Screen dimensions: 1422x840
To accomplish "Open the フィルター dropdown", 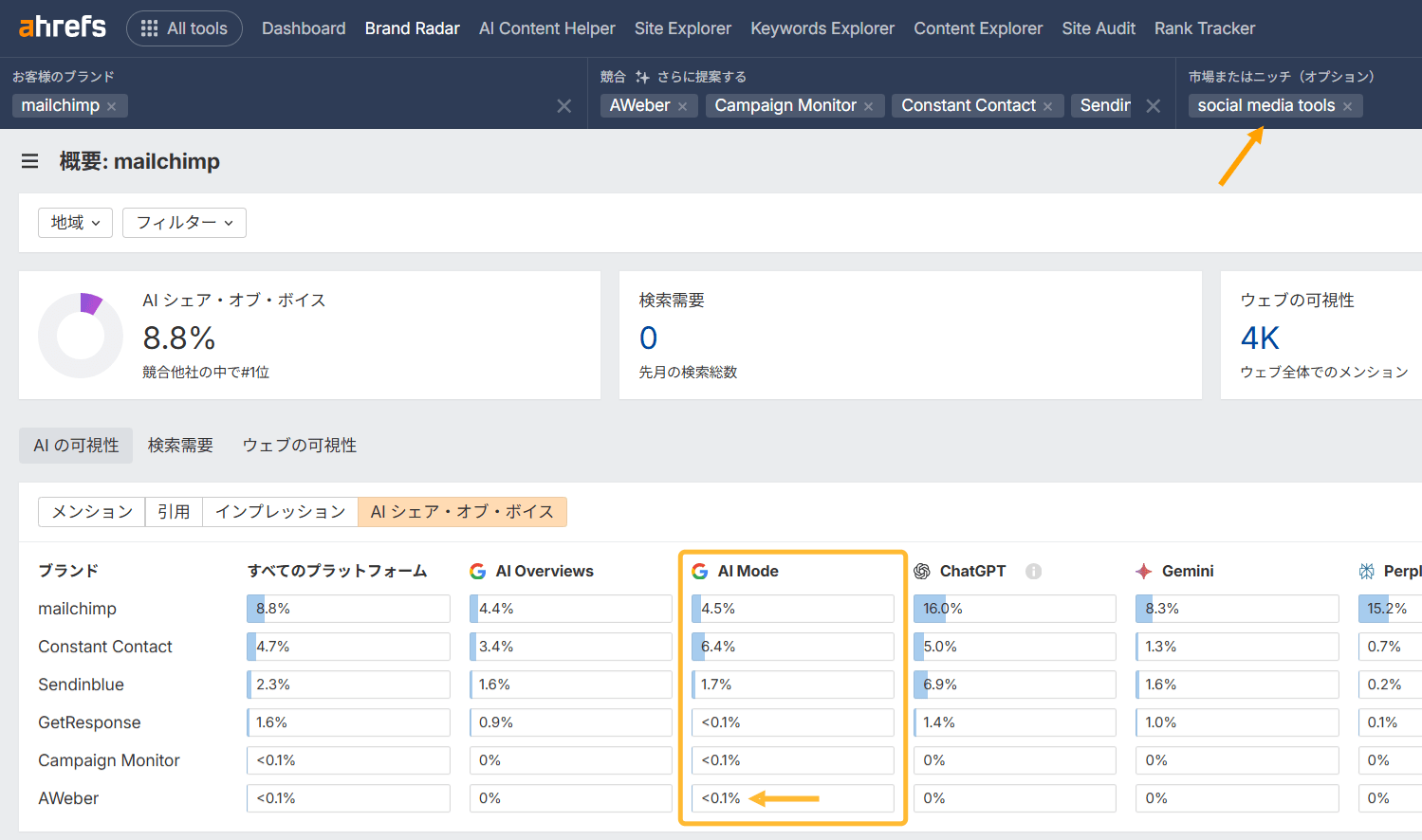I will [x=183, y=222].
